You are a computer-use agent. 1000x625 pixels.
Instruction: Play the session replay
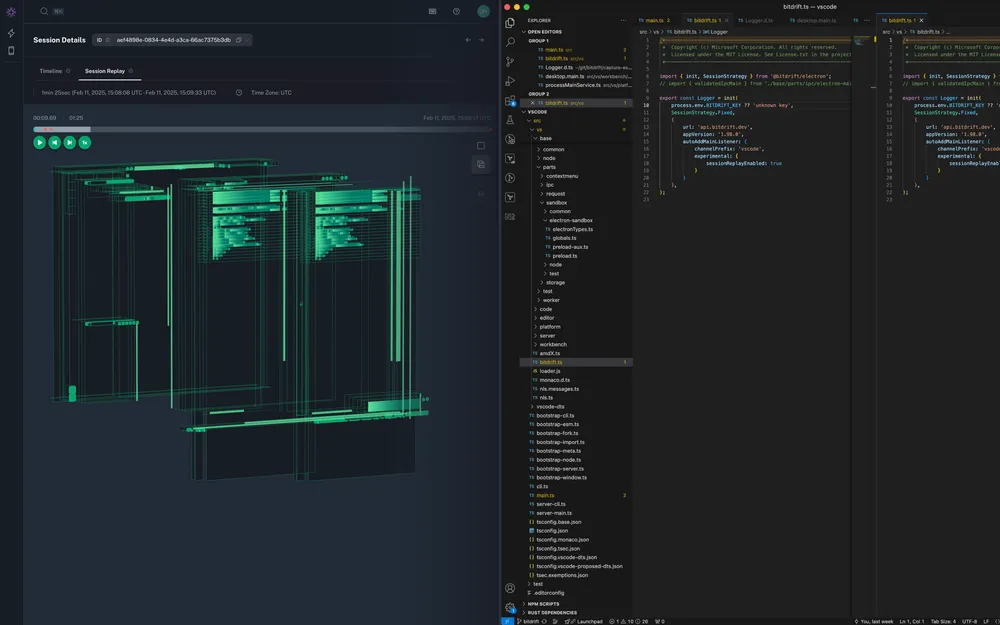coord(39,143)
